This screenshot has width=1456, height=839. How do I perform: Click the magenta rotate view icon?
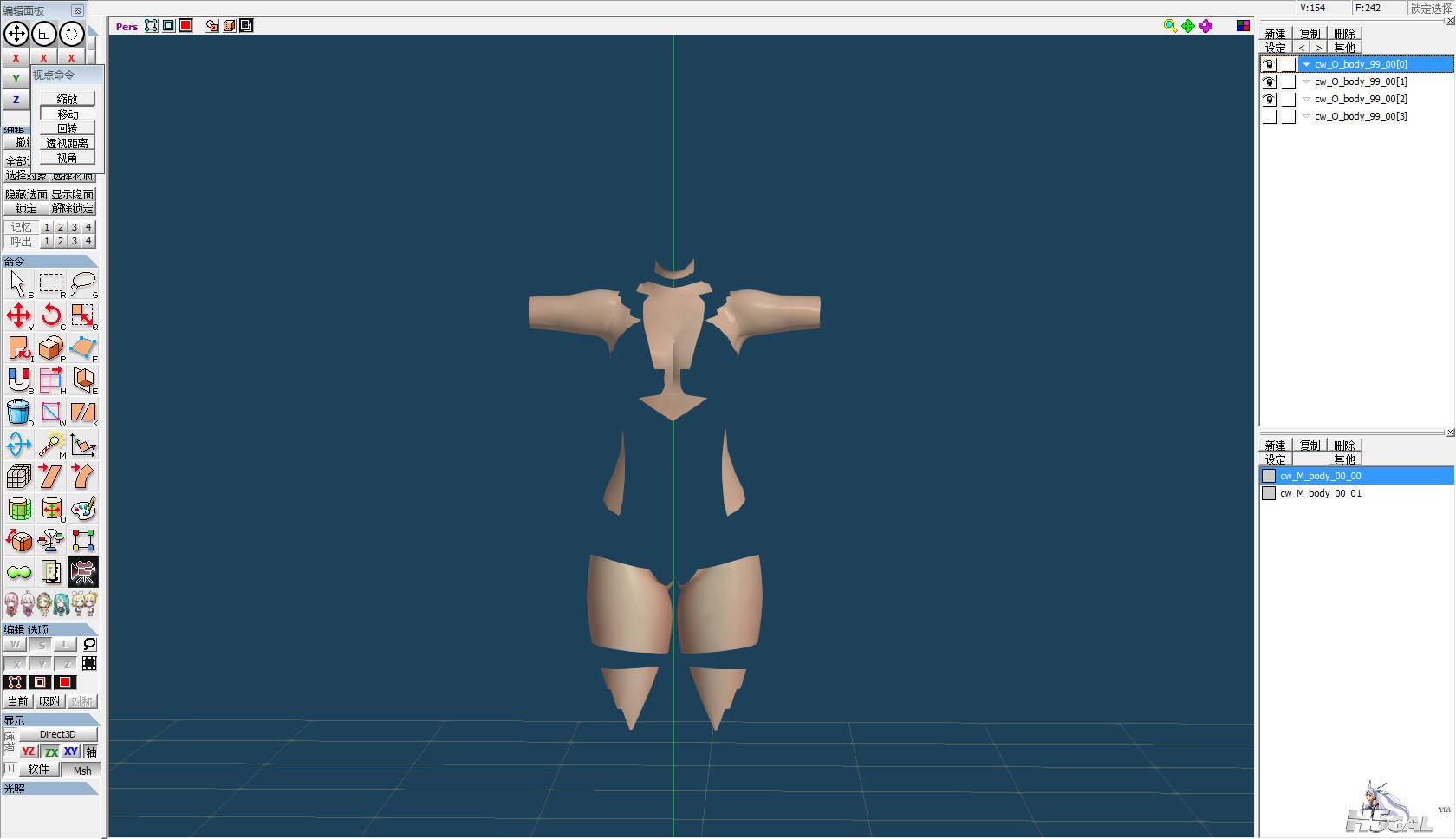coord(1206,26)
